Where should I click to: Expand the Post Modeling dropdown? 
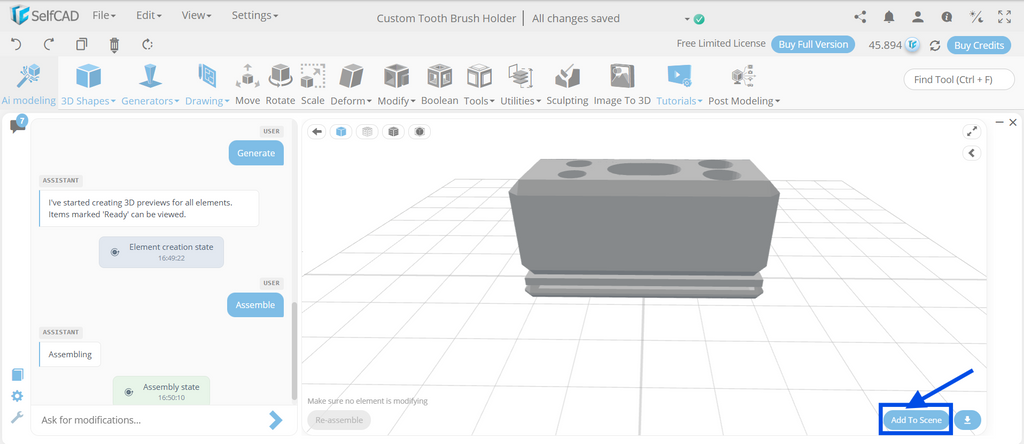pyautogui.click(x=744, y=101)
